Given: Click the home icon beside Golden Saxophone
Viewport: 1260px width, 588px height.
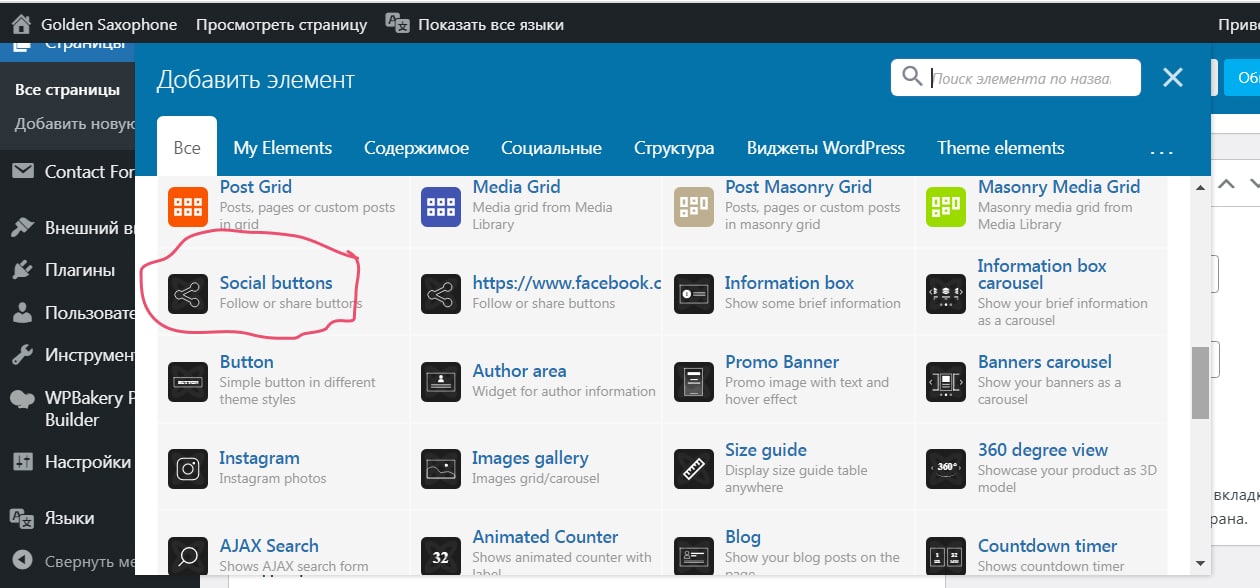Looking at the screenshot, I should coord(21,23).
